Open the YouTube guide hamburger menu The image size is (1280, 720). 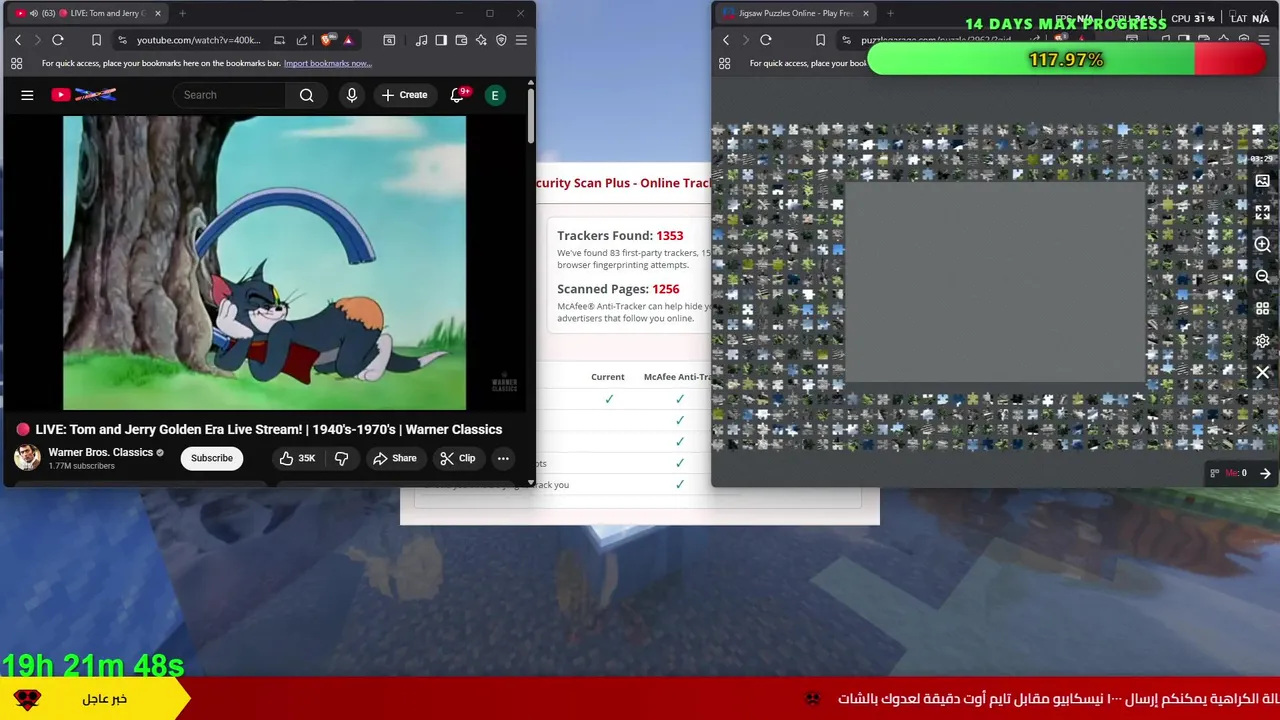tap(27, 95)
